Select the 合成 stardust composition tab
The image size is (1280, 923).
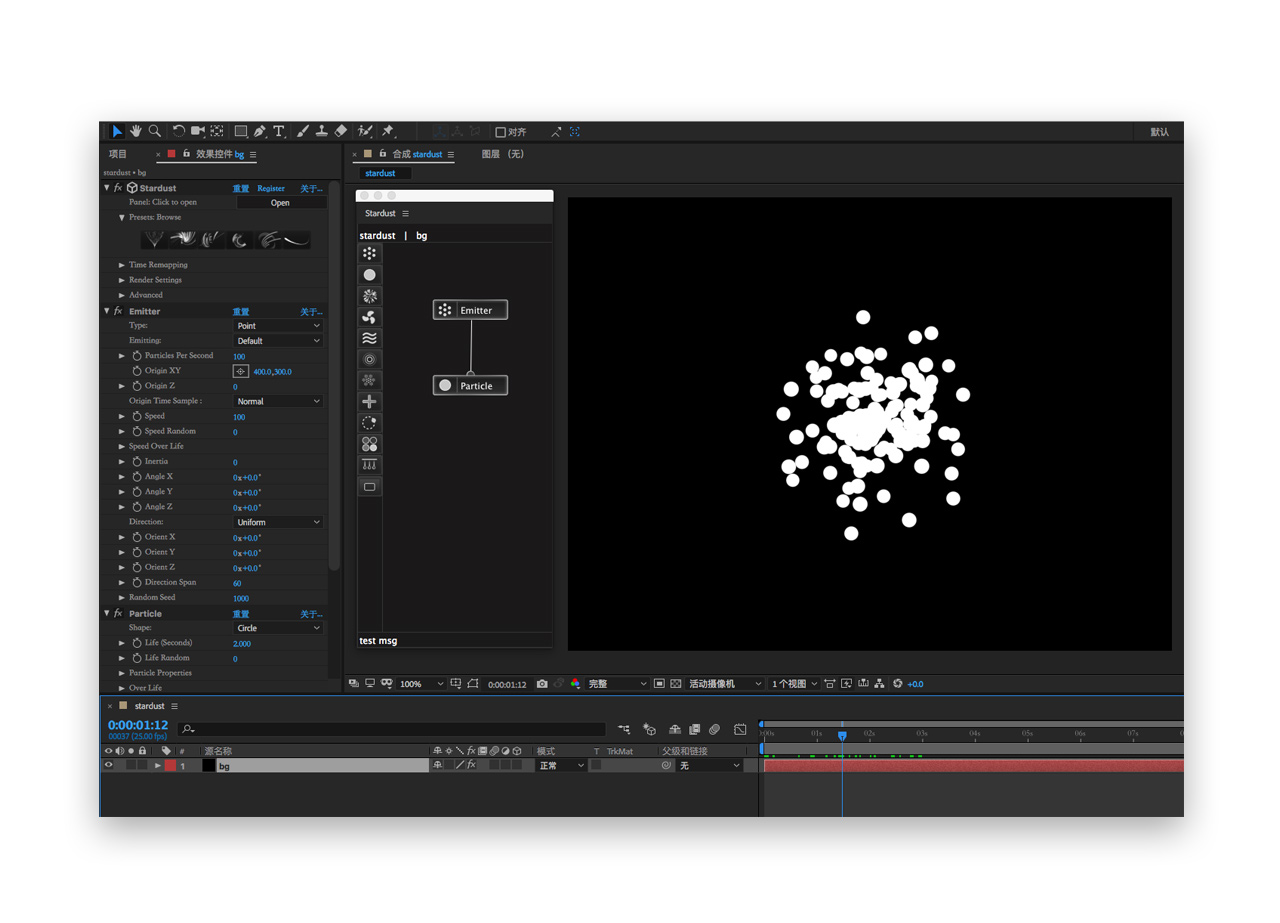point(417,154)
